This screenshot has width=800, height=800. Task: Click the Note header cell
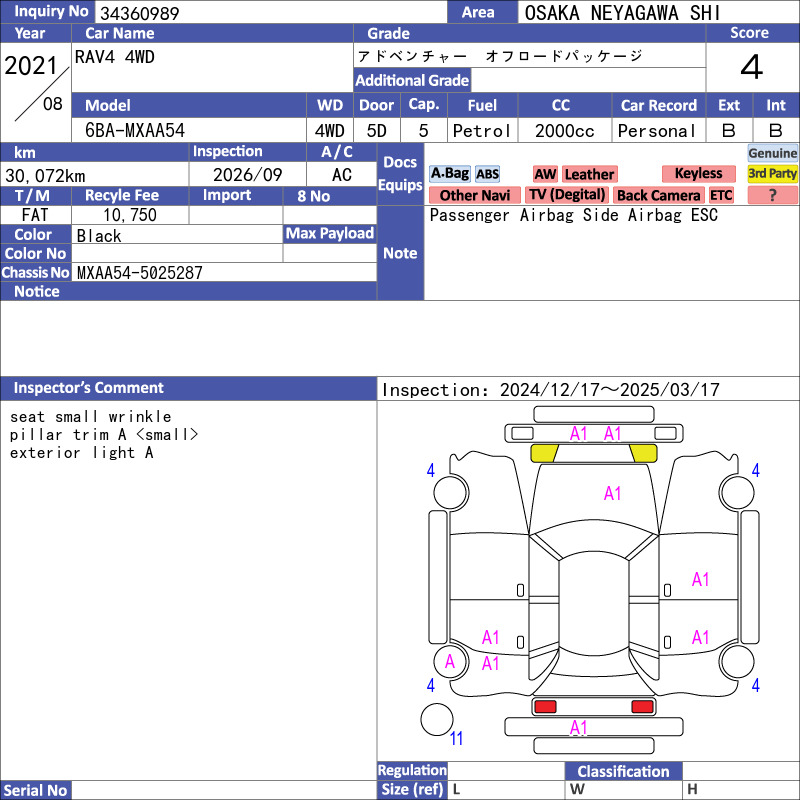[400, 253]
